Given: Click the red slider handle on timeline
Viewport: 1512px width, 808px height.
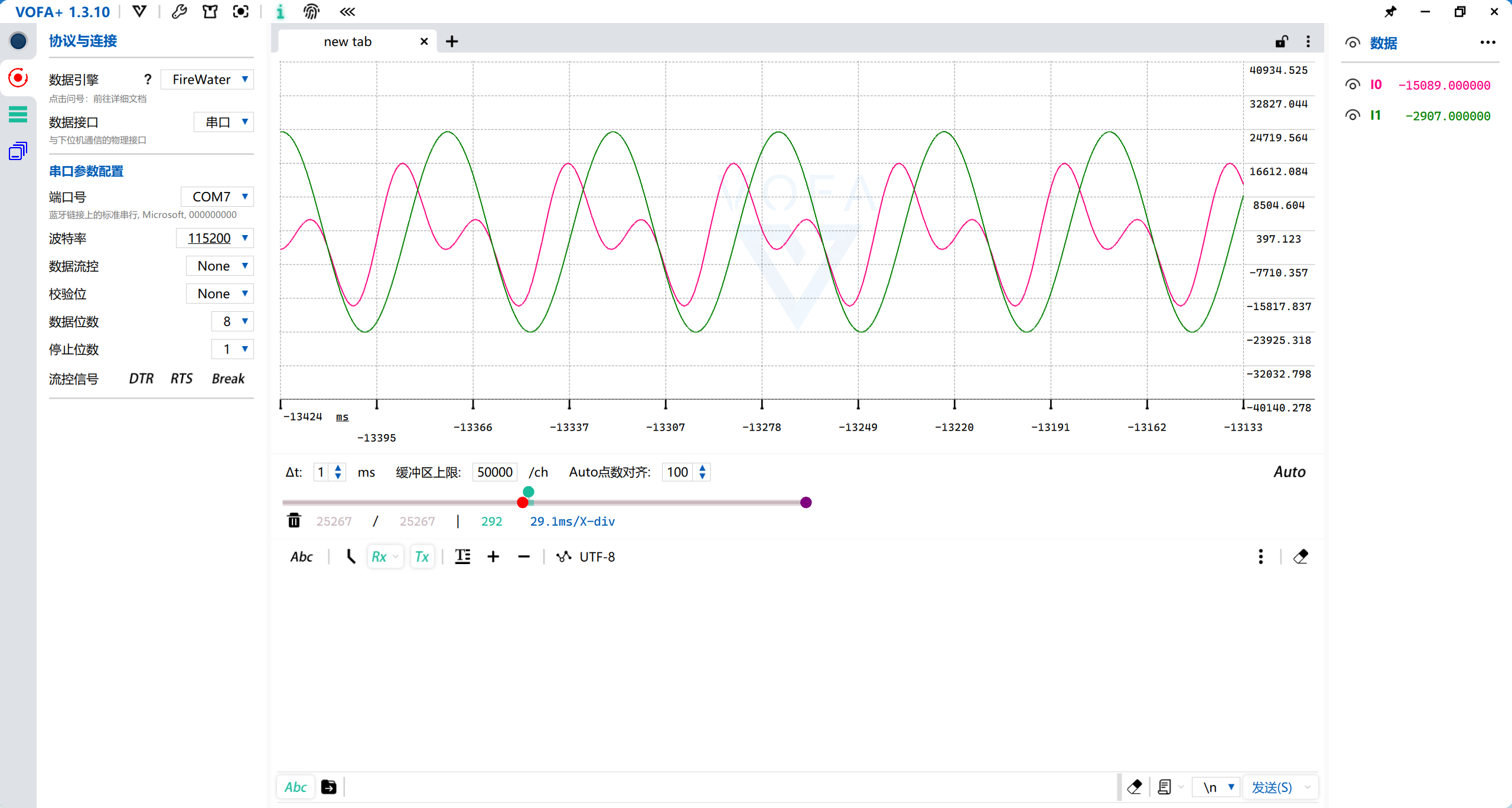Looking at the screenshot, I should tap(523, 503).
